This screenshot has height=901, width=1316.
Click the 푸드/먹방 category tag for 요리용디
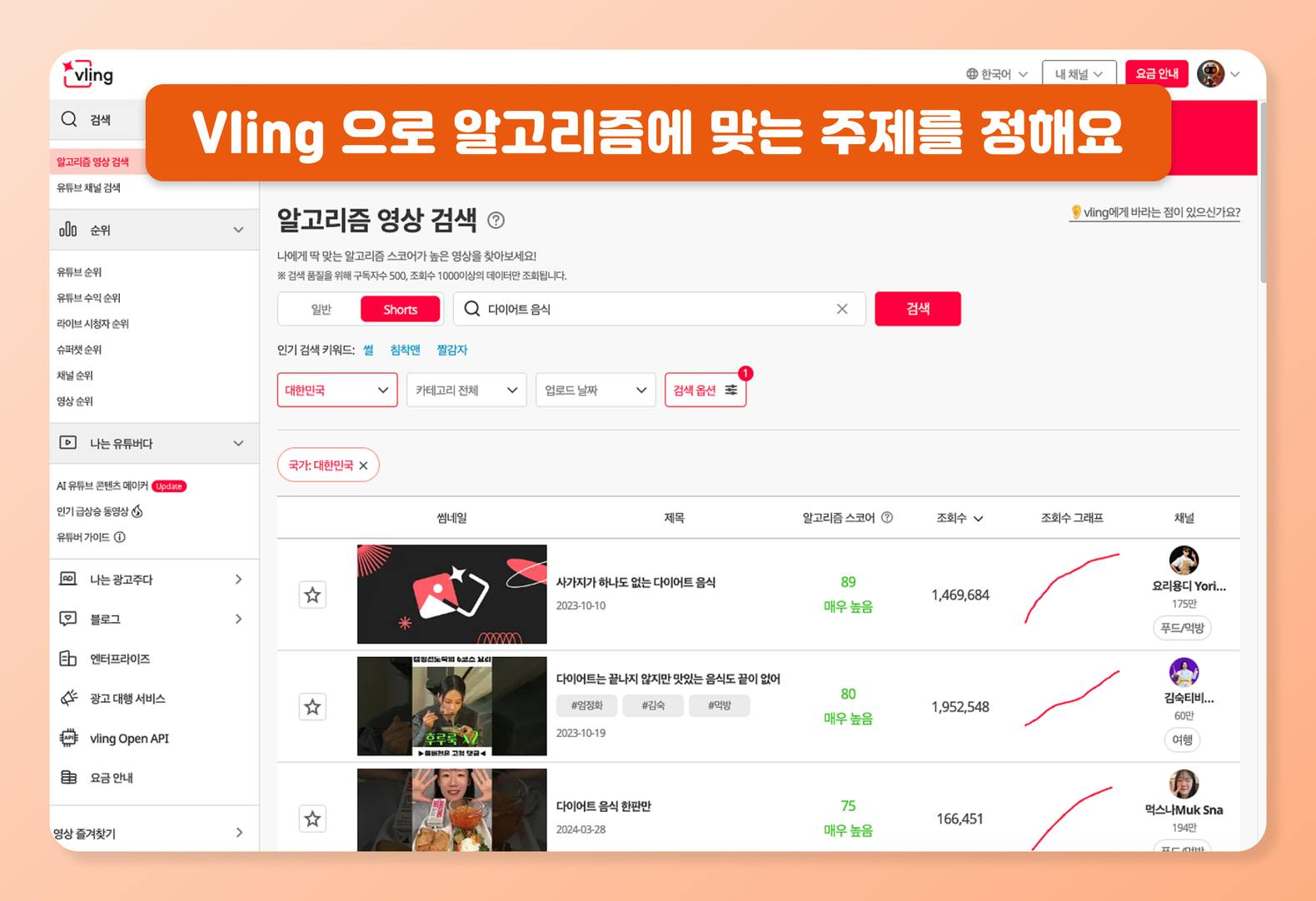[1183, 628]
